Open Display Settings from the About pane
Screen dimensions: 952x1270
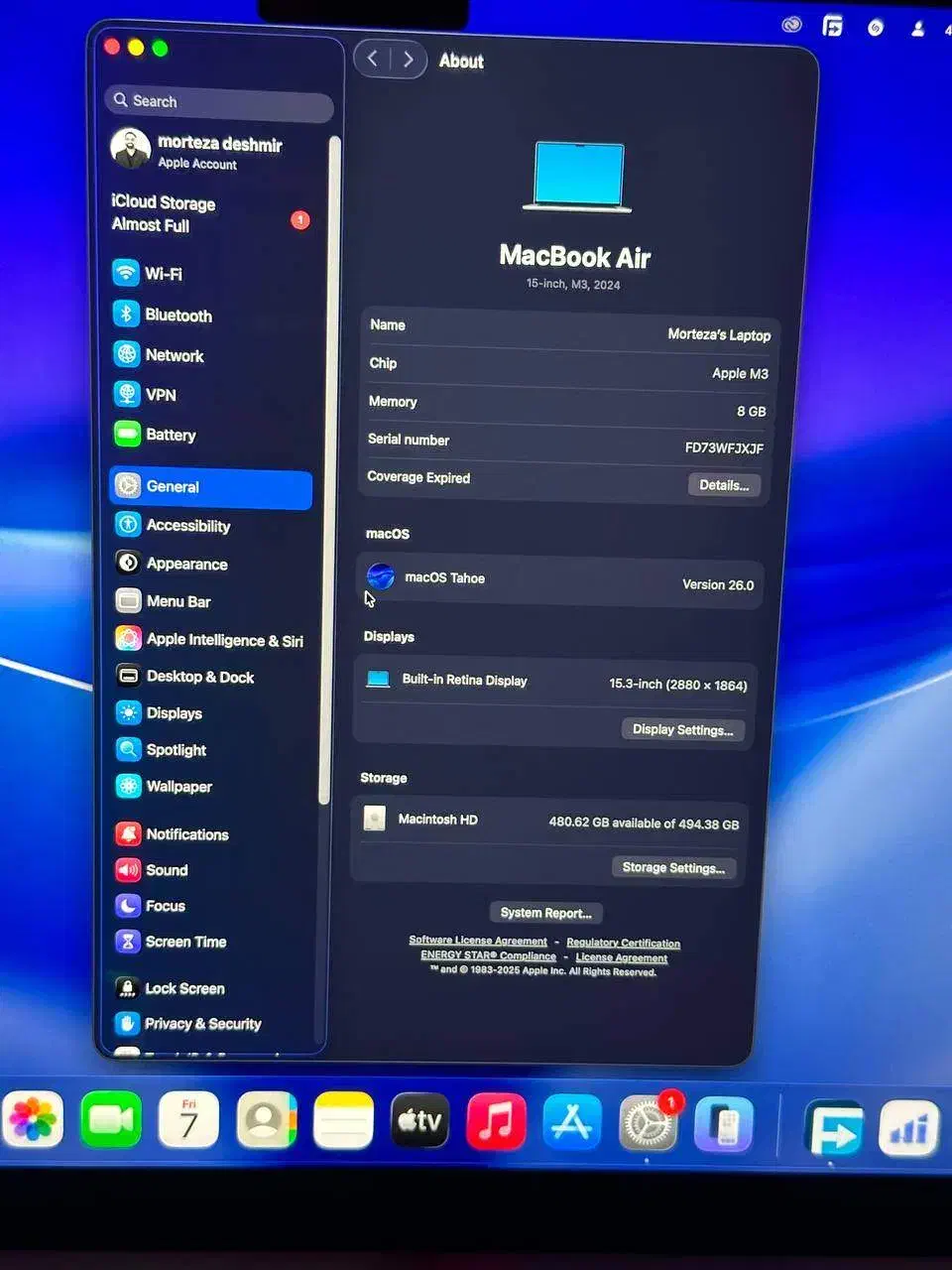click(x=682, y=729)
